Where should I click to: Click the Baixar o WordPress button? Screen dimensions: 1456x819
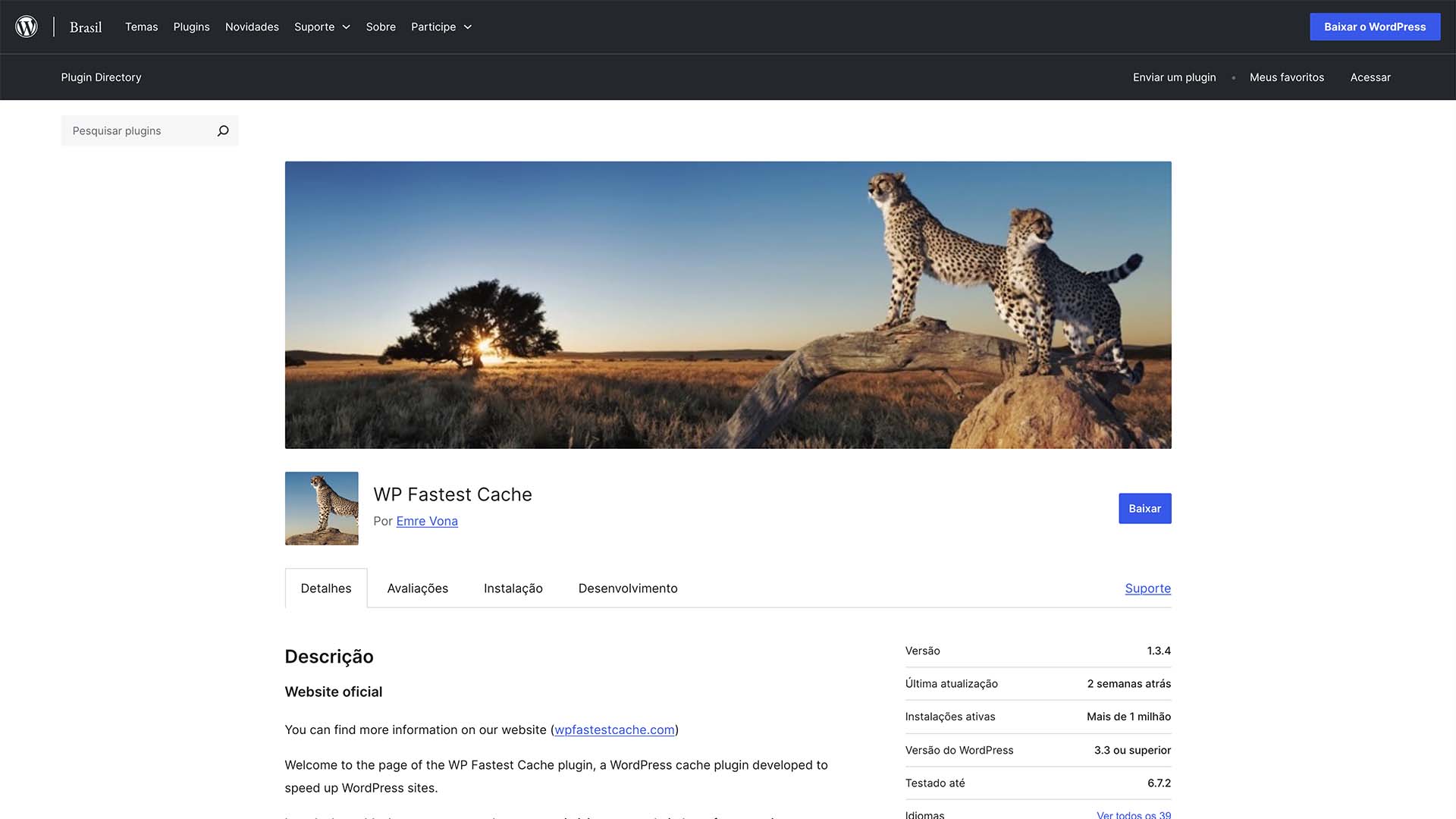coord(1375,27)
